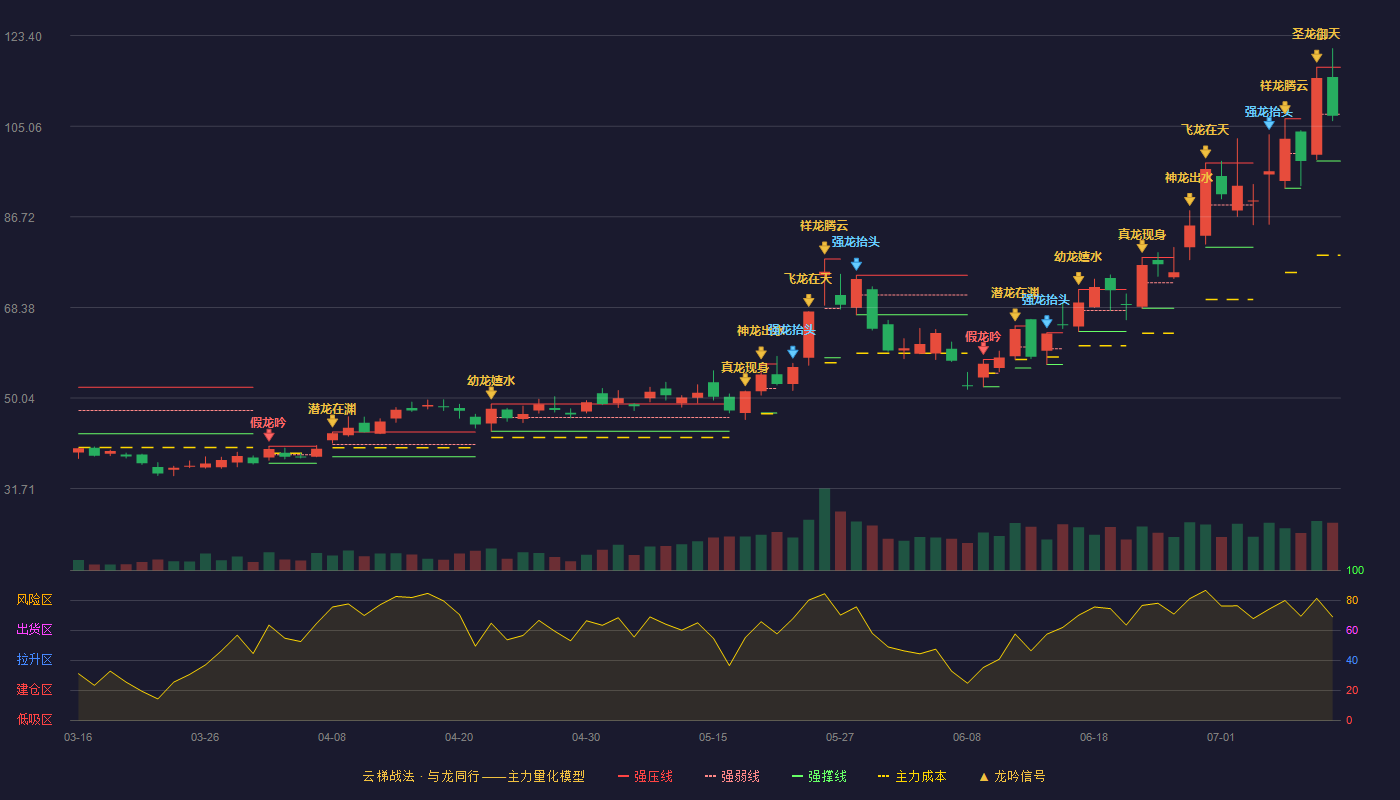Click the 圣龙御天 signal arrow
1400x800 pixels.
coord(1316,56)
